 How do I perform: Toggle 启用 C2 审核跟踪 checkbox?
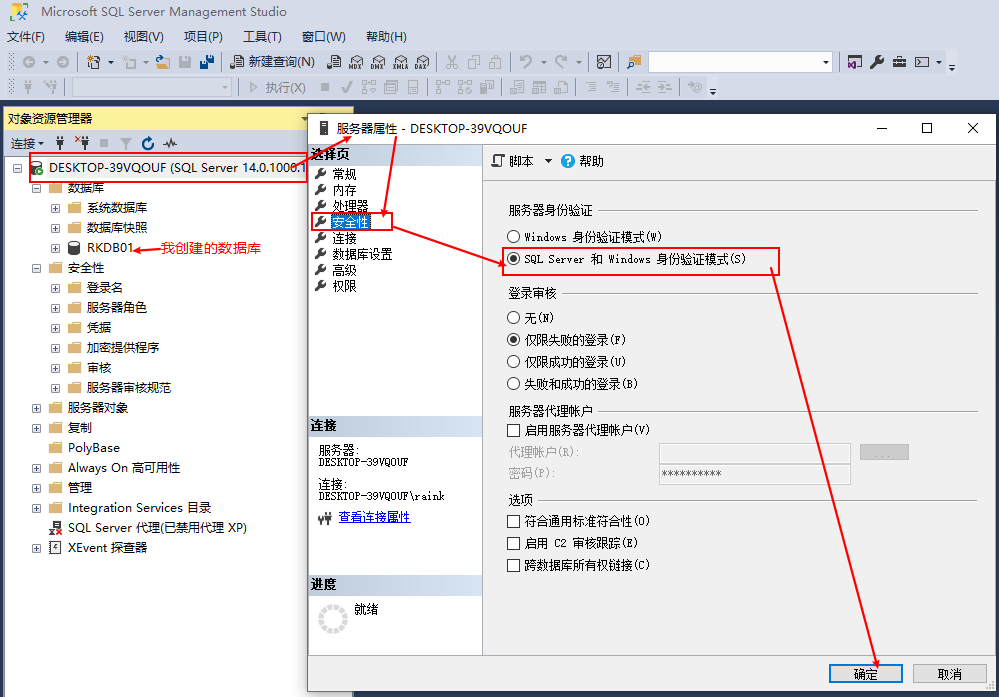[x=514, y=543]
